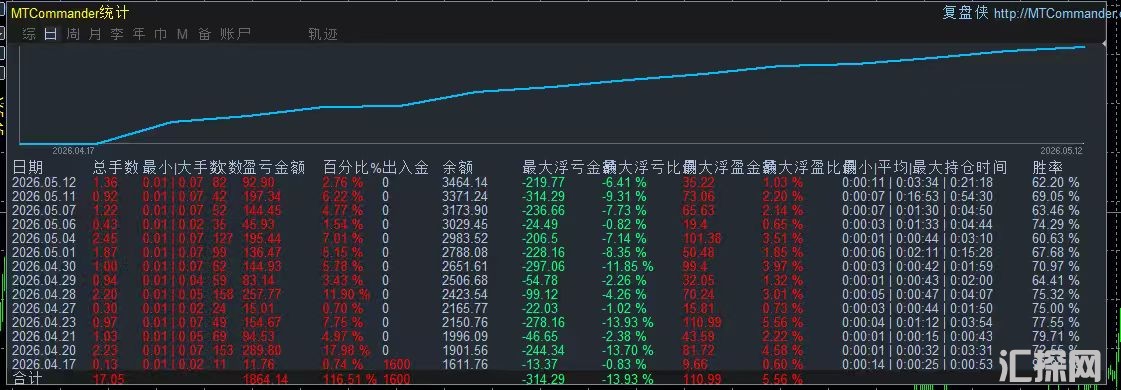Switch to the 季 quarterly tab
Viewport: 1121px width, 390px height.
[117, 34]
